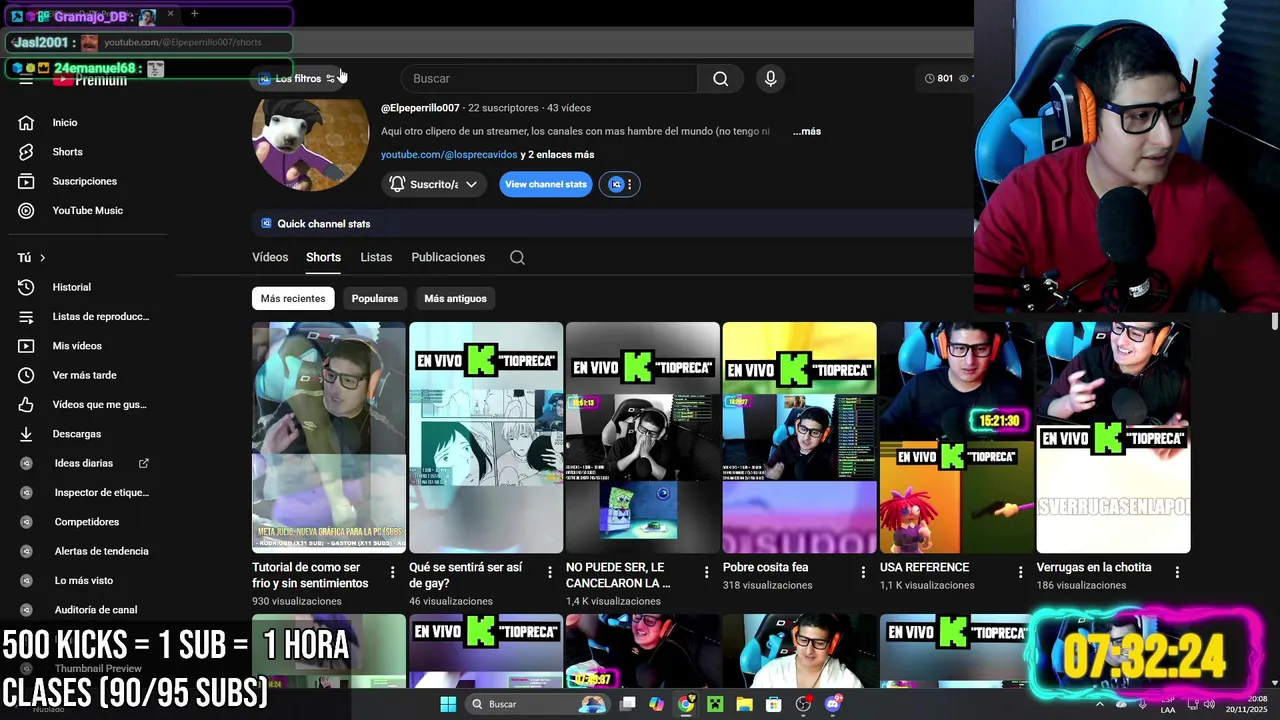Open the new tab plus button

pos(194,14)
